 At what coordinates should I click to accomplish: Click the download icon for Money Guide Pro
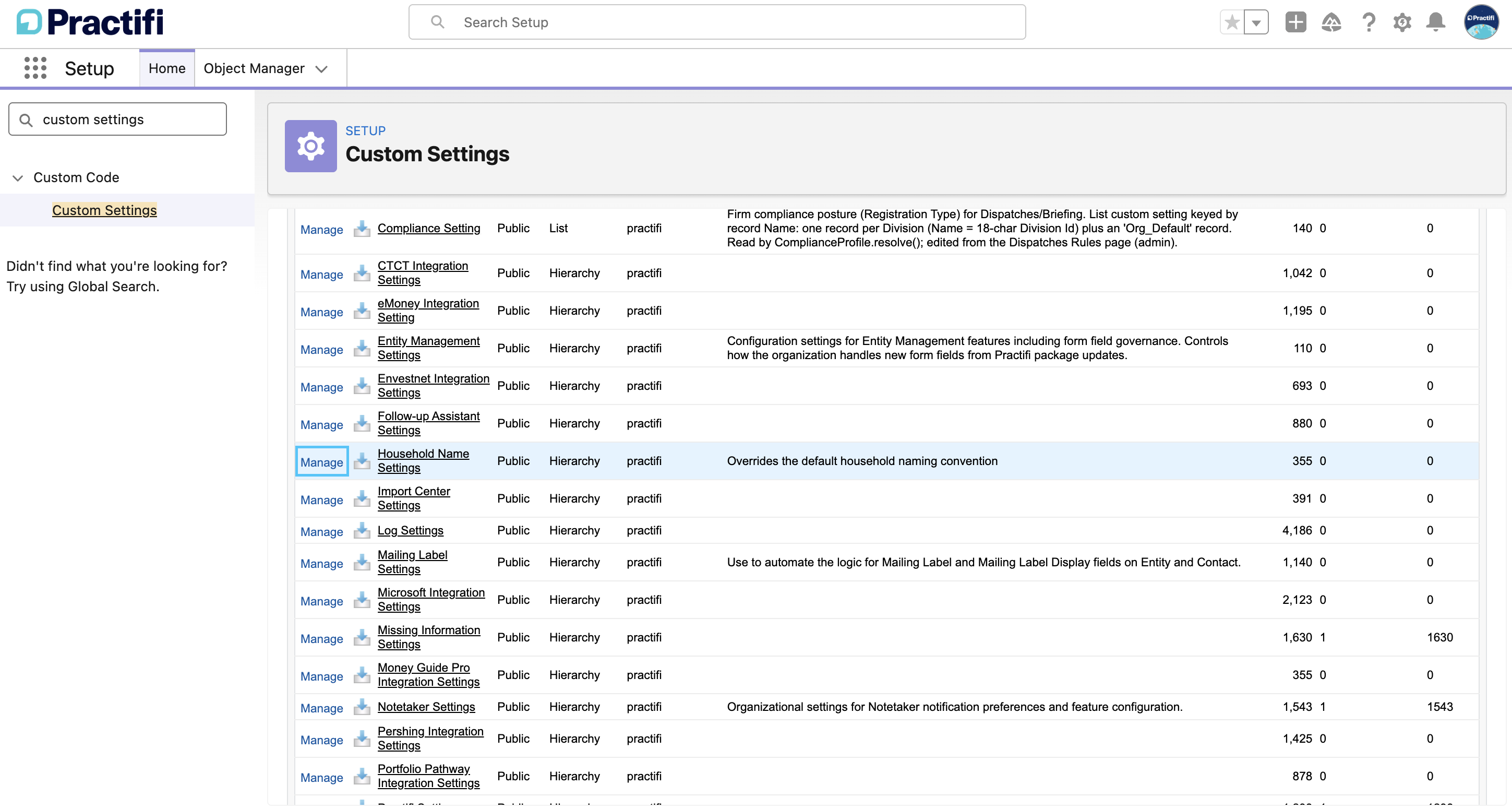362,674
